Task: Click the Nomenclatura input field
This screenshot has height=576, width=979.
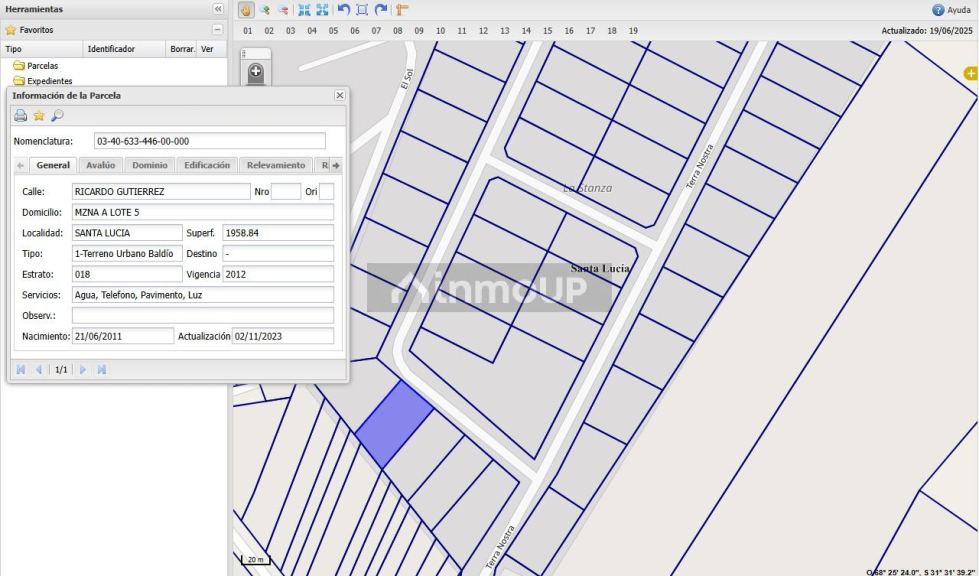Action: [209, 141]
